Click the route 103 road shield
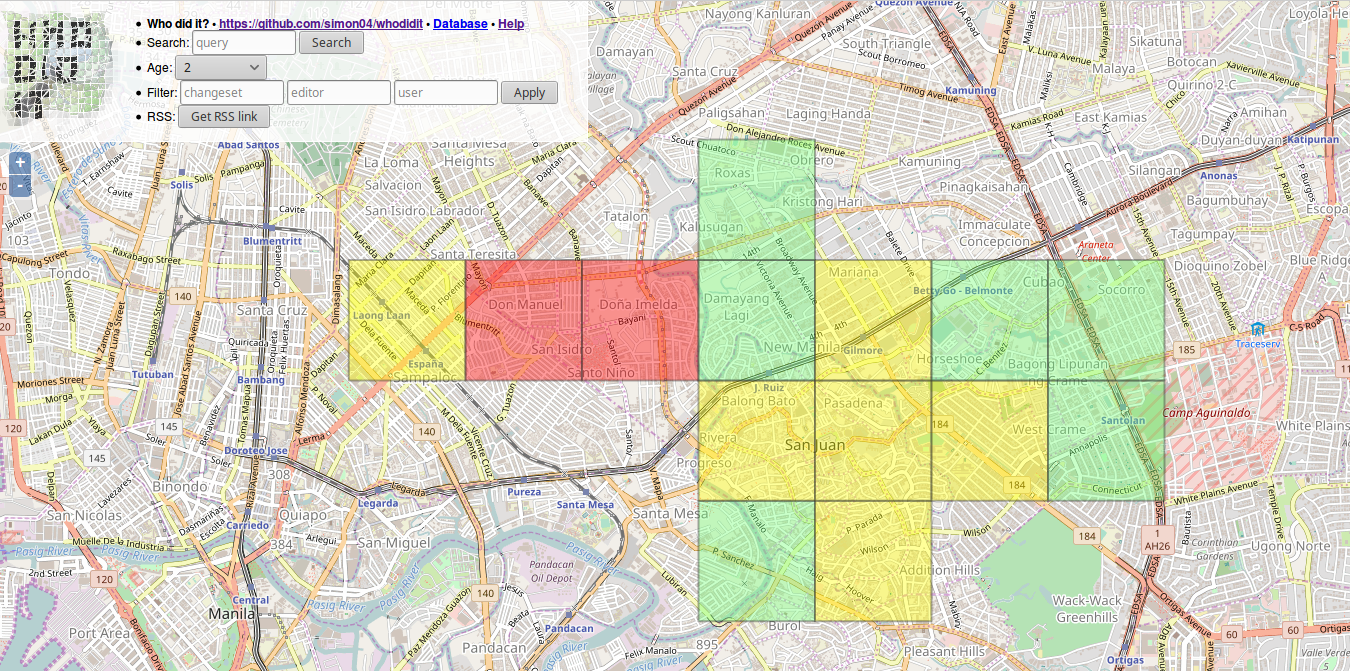Screen dimensions: 1350x671 (x=17, y=241)
